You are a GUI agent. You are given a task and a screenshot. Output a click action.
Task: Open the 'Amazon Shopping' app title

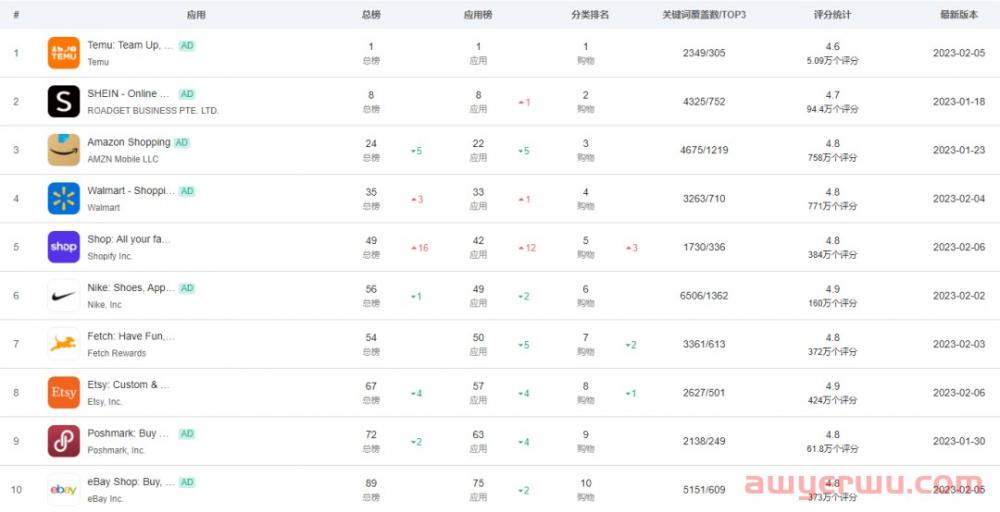tap(129, 142)
